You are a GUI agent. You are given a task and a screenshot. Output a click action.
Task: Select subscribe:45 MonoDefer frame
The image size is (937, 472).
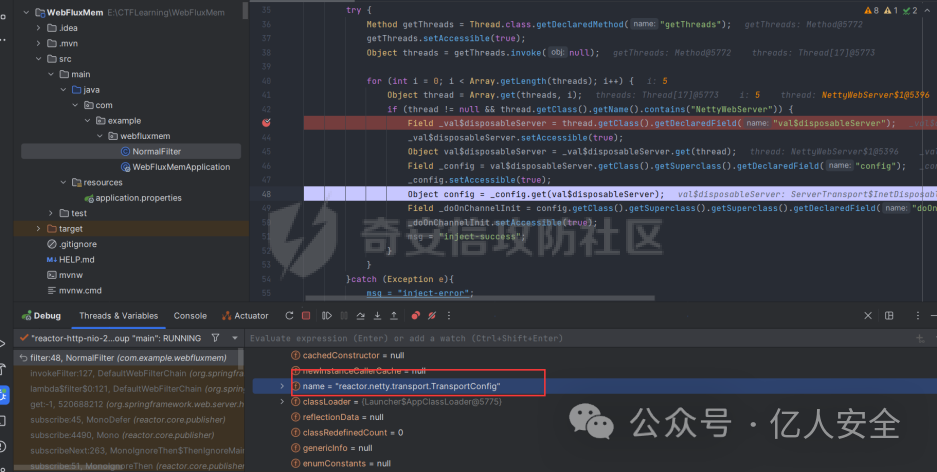[x=128, y=420]
